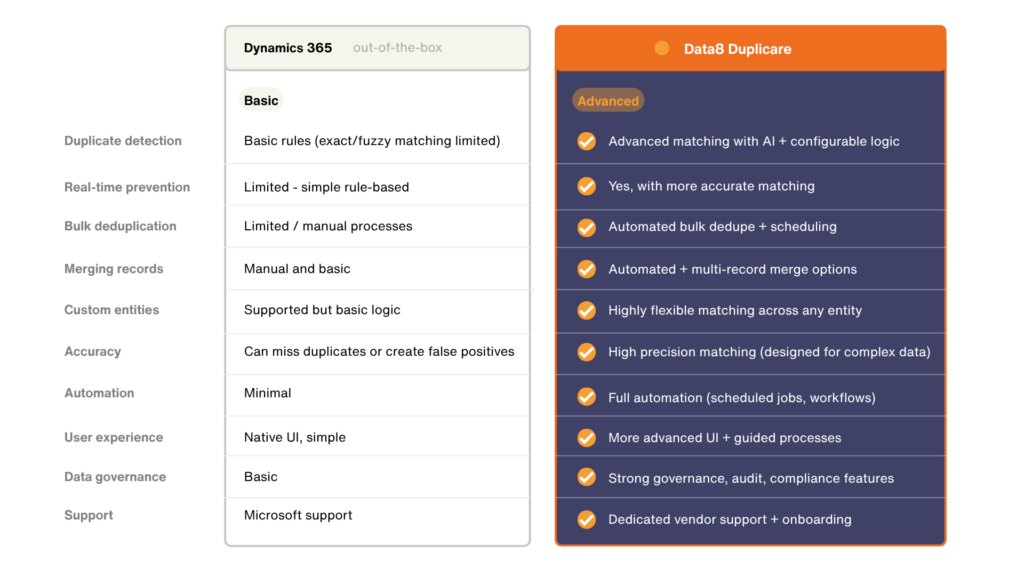Expand the Basic badge under Dynamics 365
Image resolution: width=1024 pixels, height=576 pixels.
261,100
